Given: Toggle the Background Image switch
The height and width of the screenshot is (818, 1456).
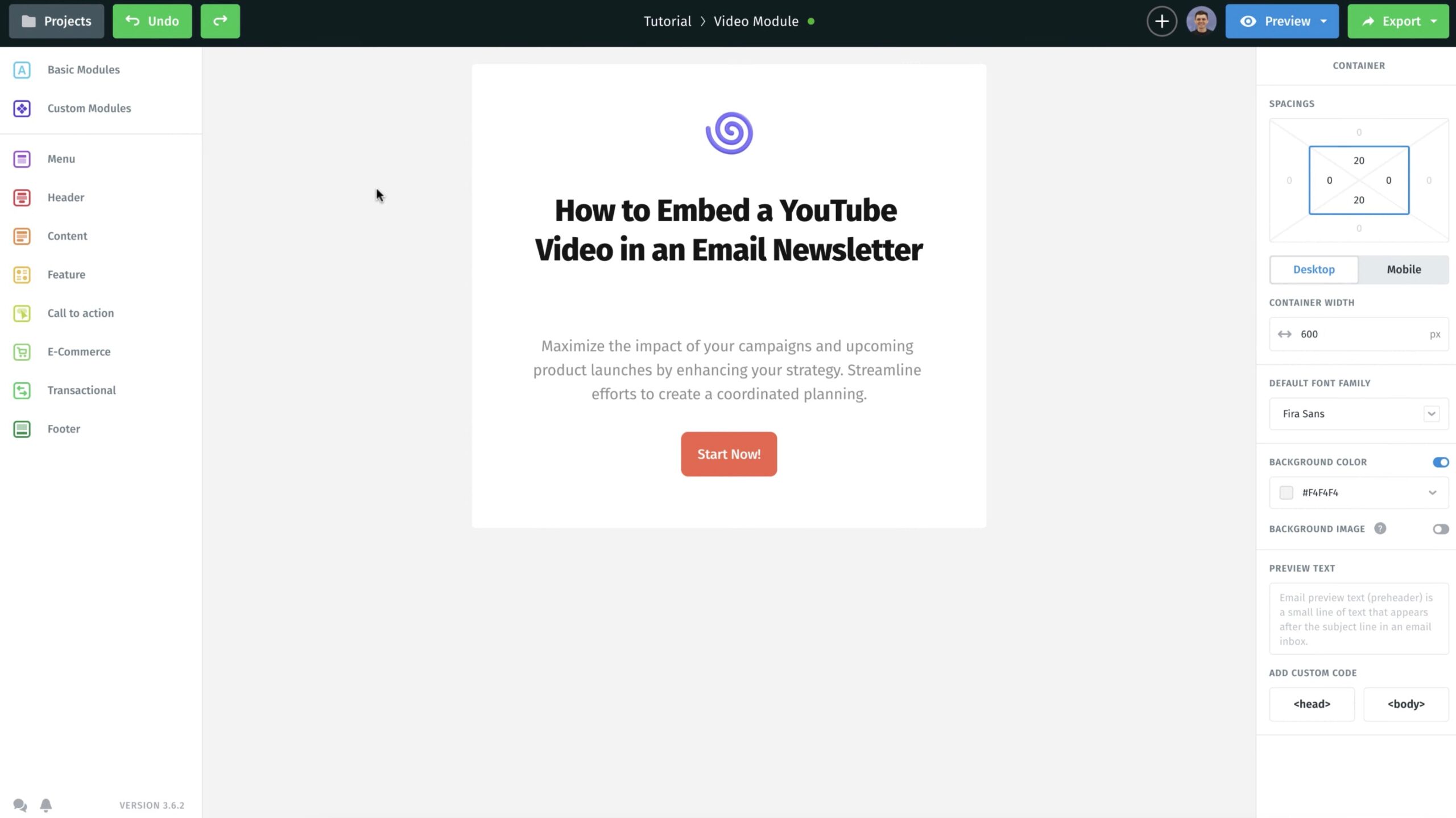Looking at the screenshot, I should tap(1441, 528).
